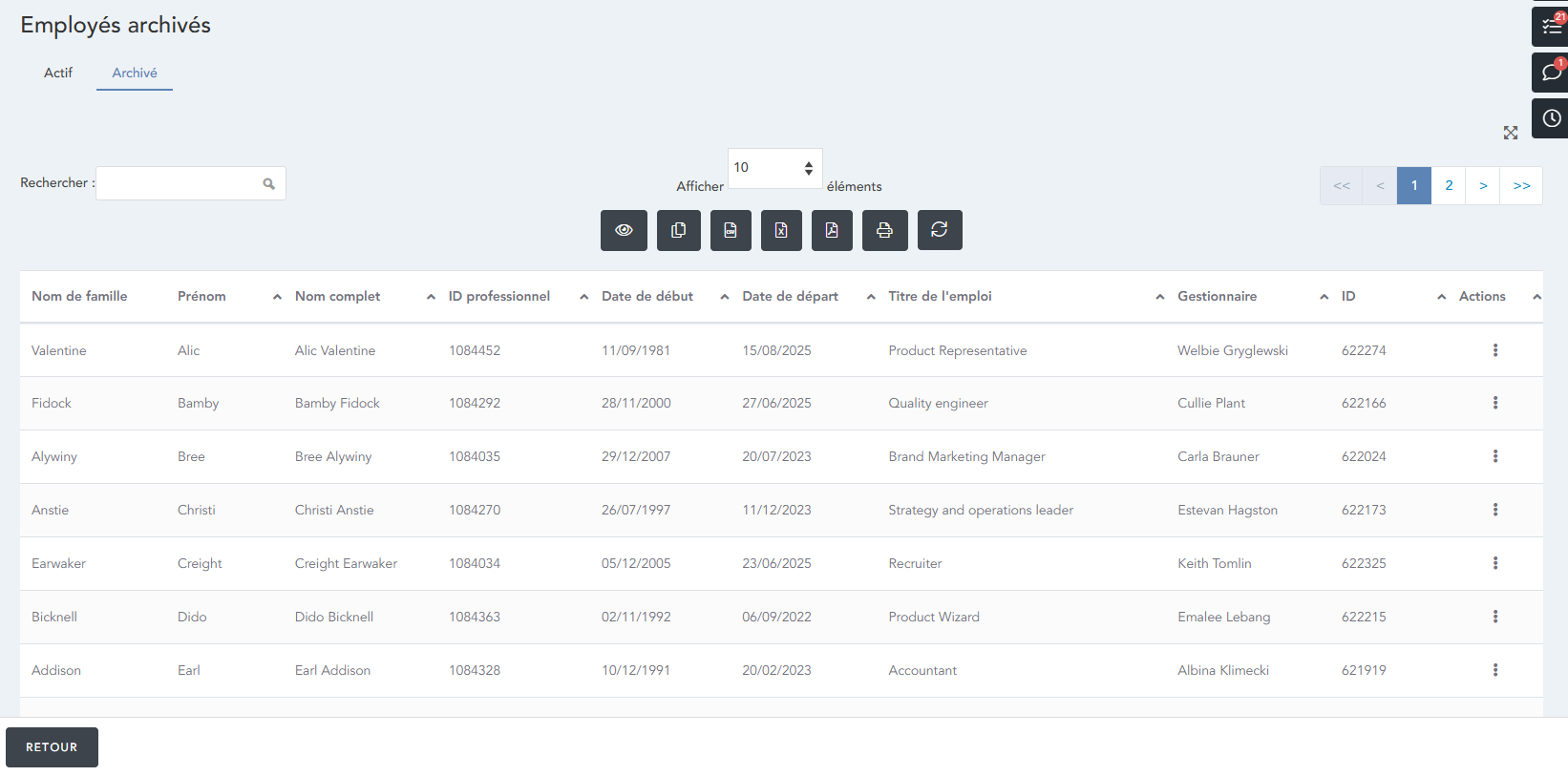Screen dimensions: 1568x776
Task: Sort by the Date de départ column
Action: [x=790, y=296]
